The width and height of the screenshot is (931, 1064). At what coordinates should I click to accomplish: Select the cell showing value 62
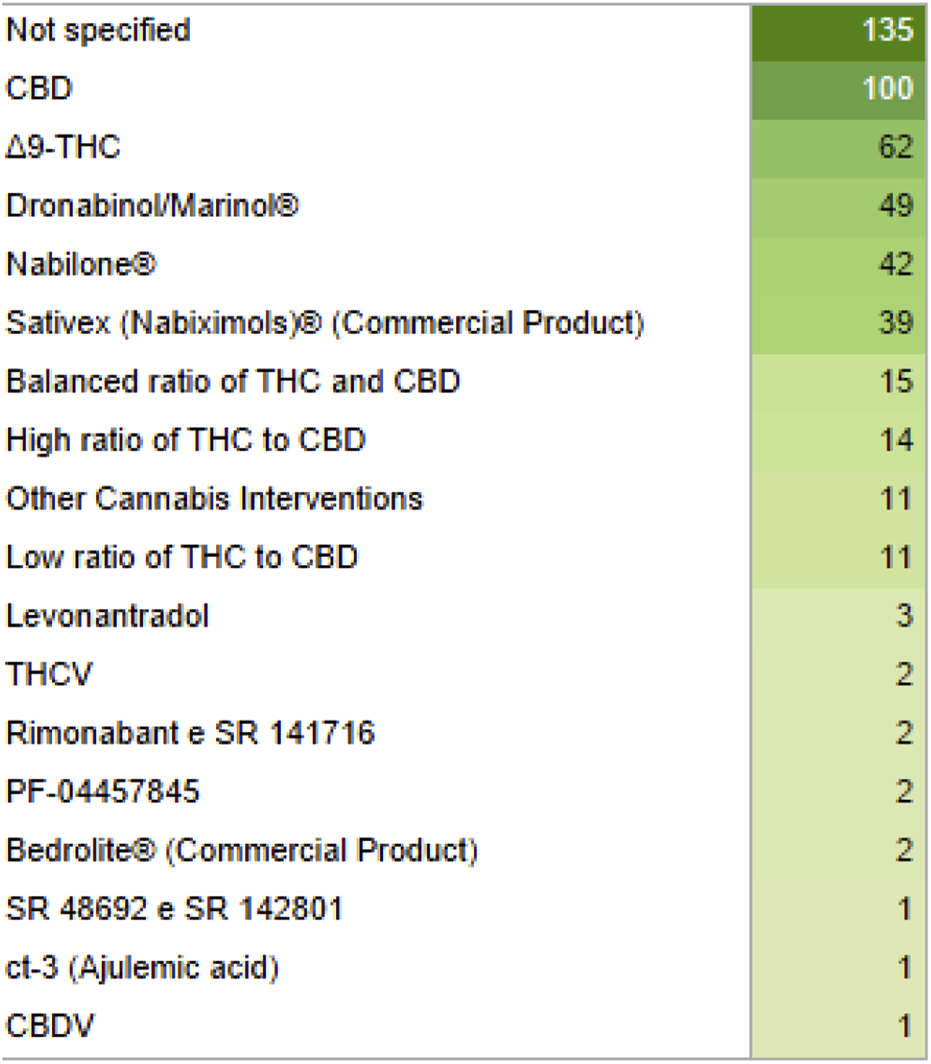pos(838,148)
